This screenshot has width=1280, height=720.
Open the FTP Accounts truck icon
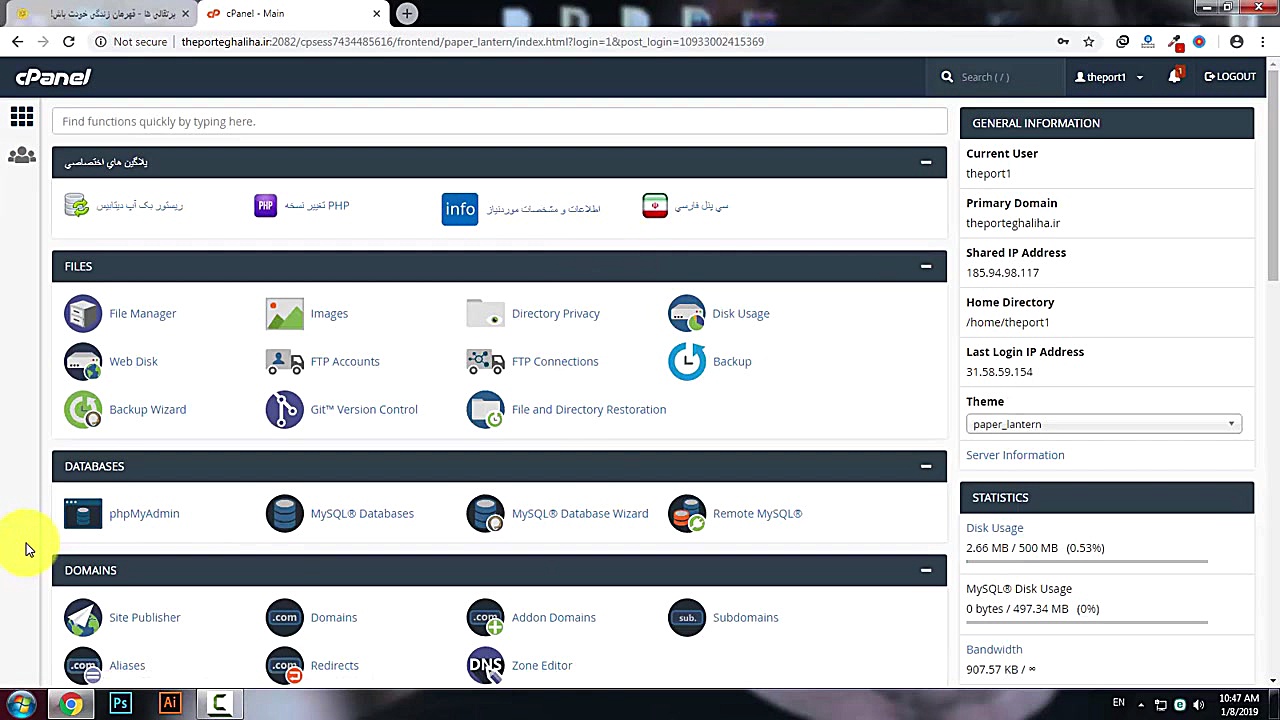click(284, 362)
